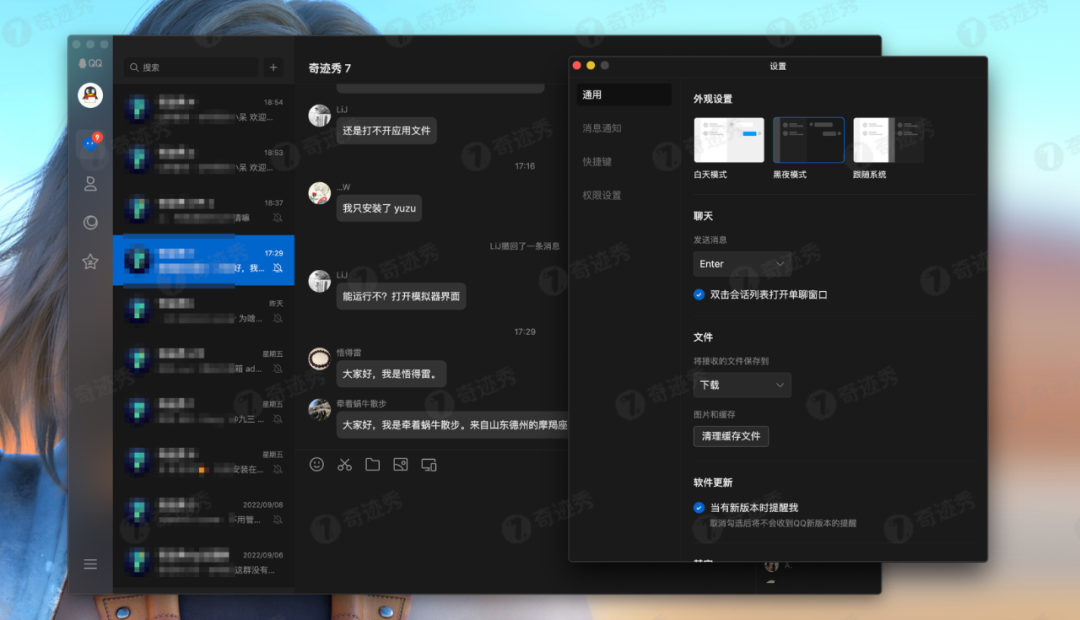1080x620 pixels.
Task: Open the screen share icon in chat toolbar
Action: pos(428,465)
